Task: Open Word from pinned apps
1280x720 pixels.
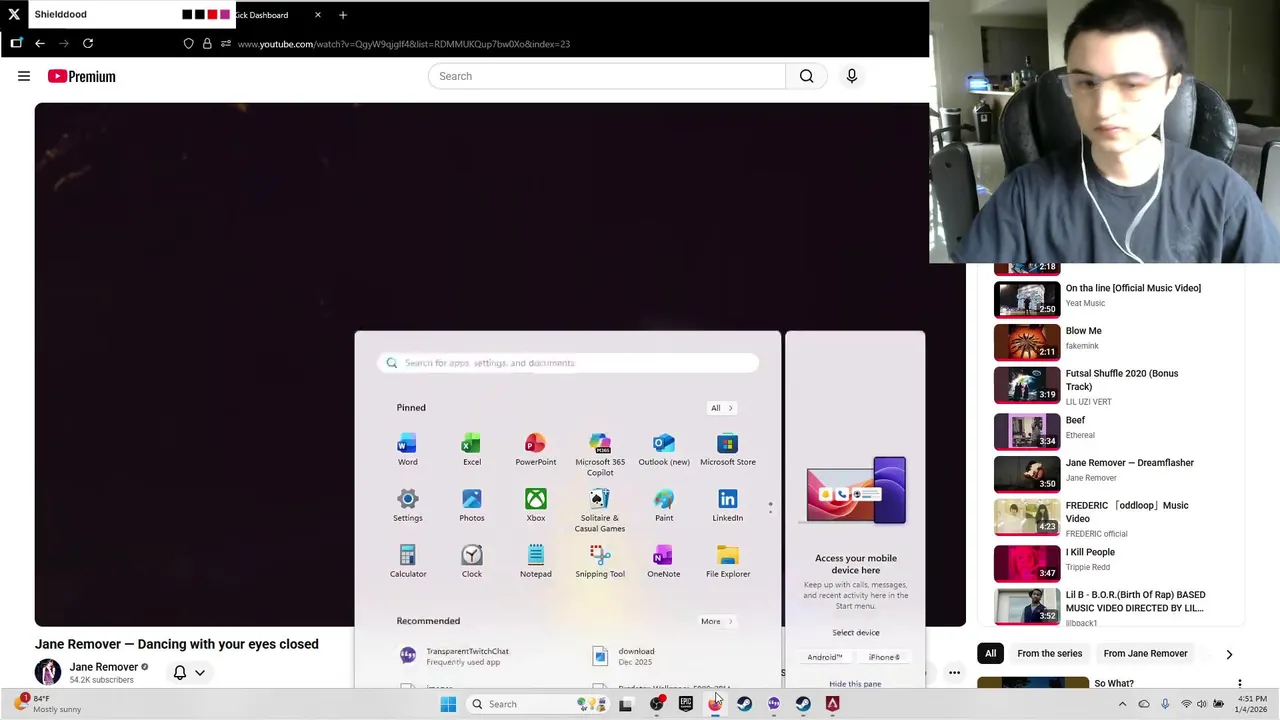Action: [407, 450]
